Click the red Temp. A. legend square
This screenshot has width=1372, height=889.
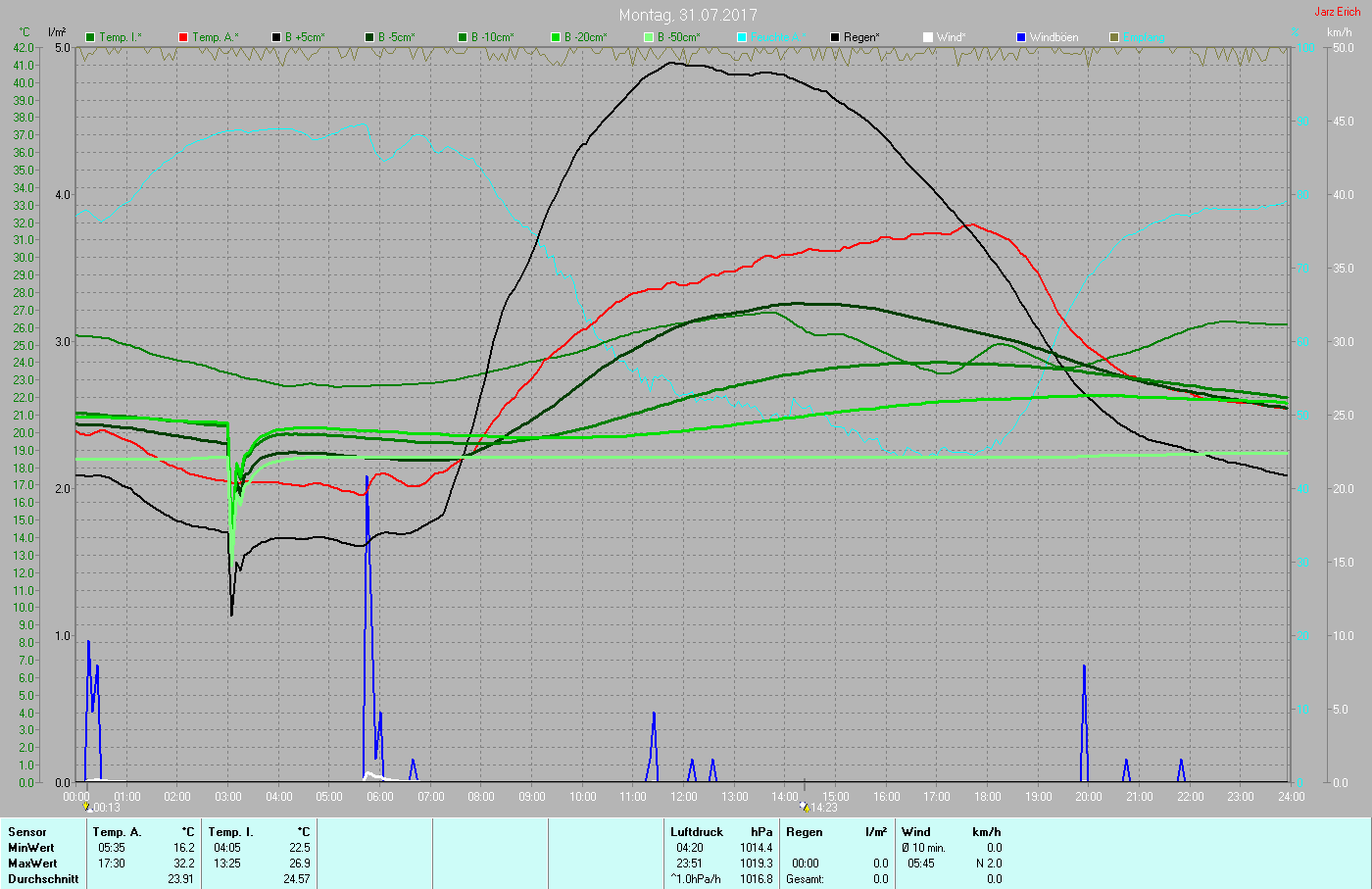point(183,37)
